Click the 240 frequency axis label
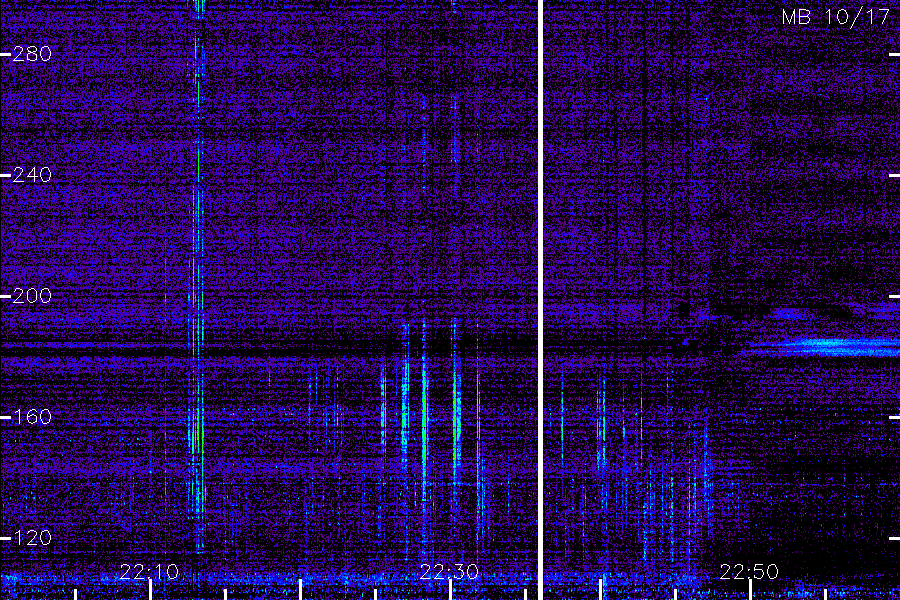The width and height of the screenshot is (900, 600). pos(32,175)
